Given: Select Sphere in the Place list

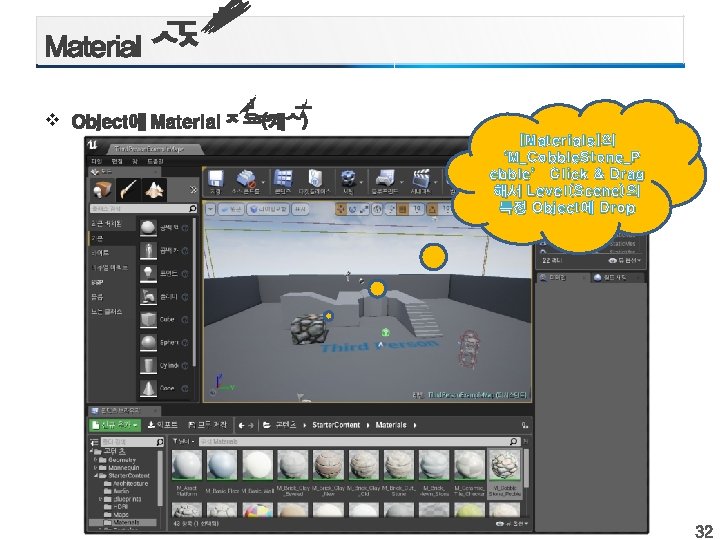Looking at the screenshot, I should (x=164, y=343).
